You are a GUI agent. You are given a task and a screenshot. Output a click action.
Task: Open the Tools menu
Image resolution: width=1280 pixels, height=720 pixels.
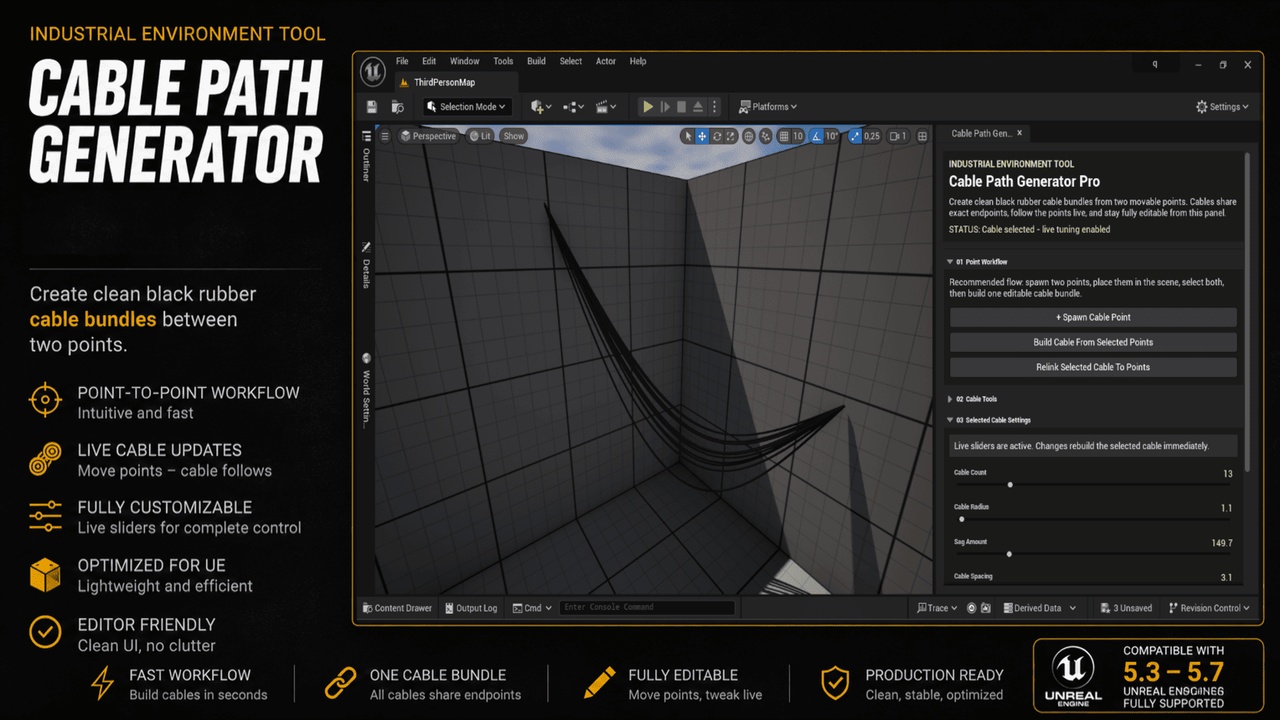(503, 61)
